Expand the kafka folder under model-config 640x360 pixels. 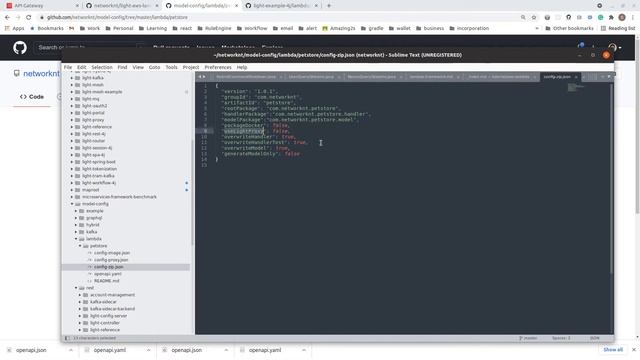pyautogui.click(x=76, y=232)
